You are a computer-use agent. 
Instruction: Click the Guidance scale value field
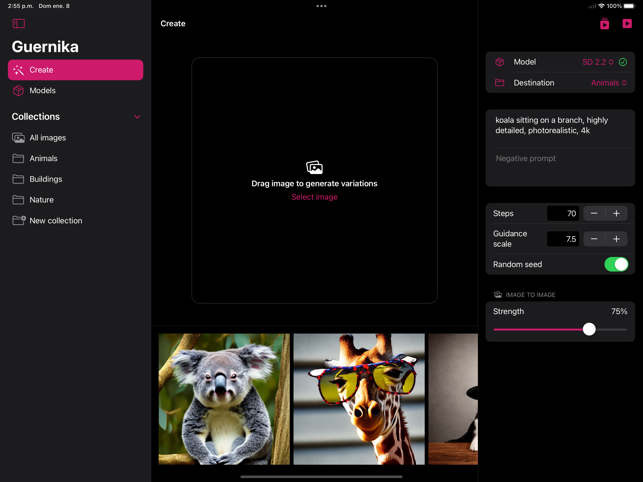(x=563, y=239)
